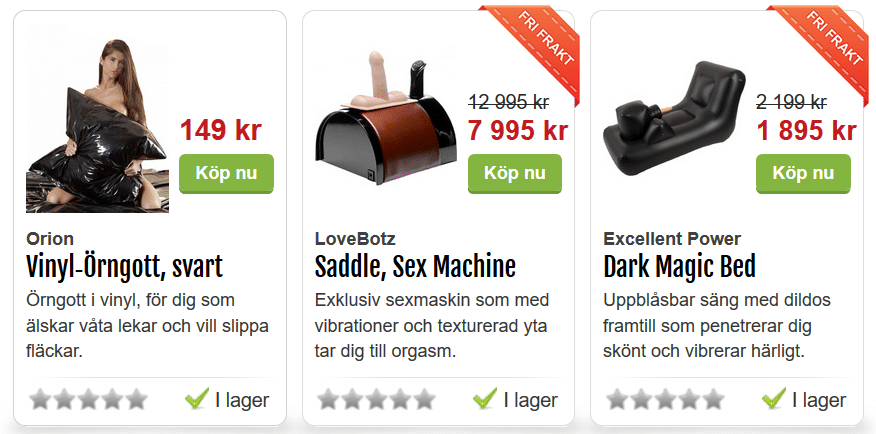Click the green in-stock checkmark under Saddle
876x434 pixels.
485,398
